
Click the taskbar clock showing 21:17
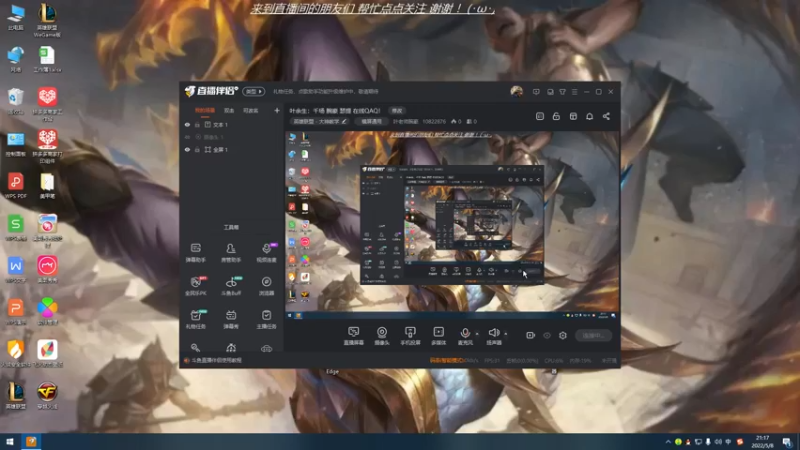[x=762, y=442]
